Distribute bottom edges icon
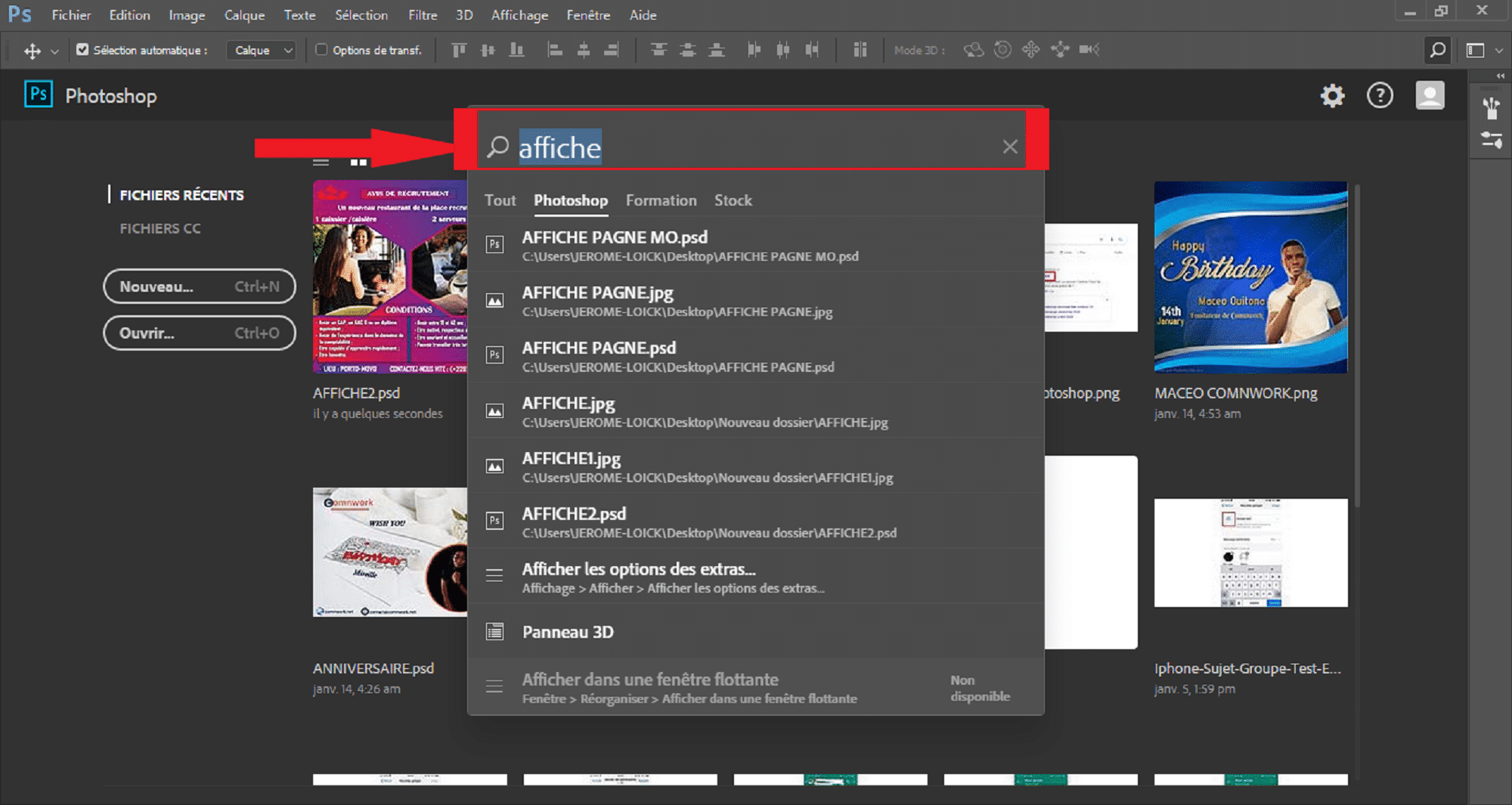This screenshot has height=805, width=1512. [x=717, y=50]
